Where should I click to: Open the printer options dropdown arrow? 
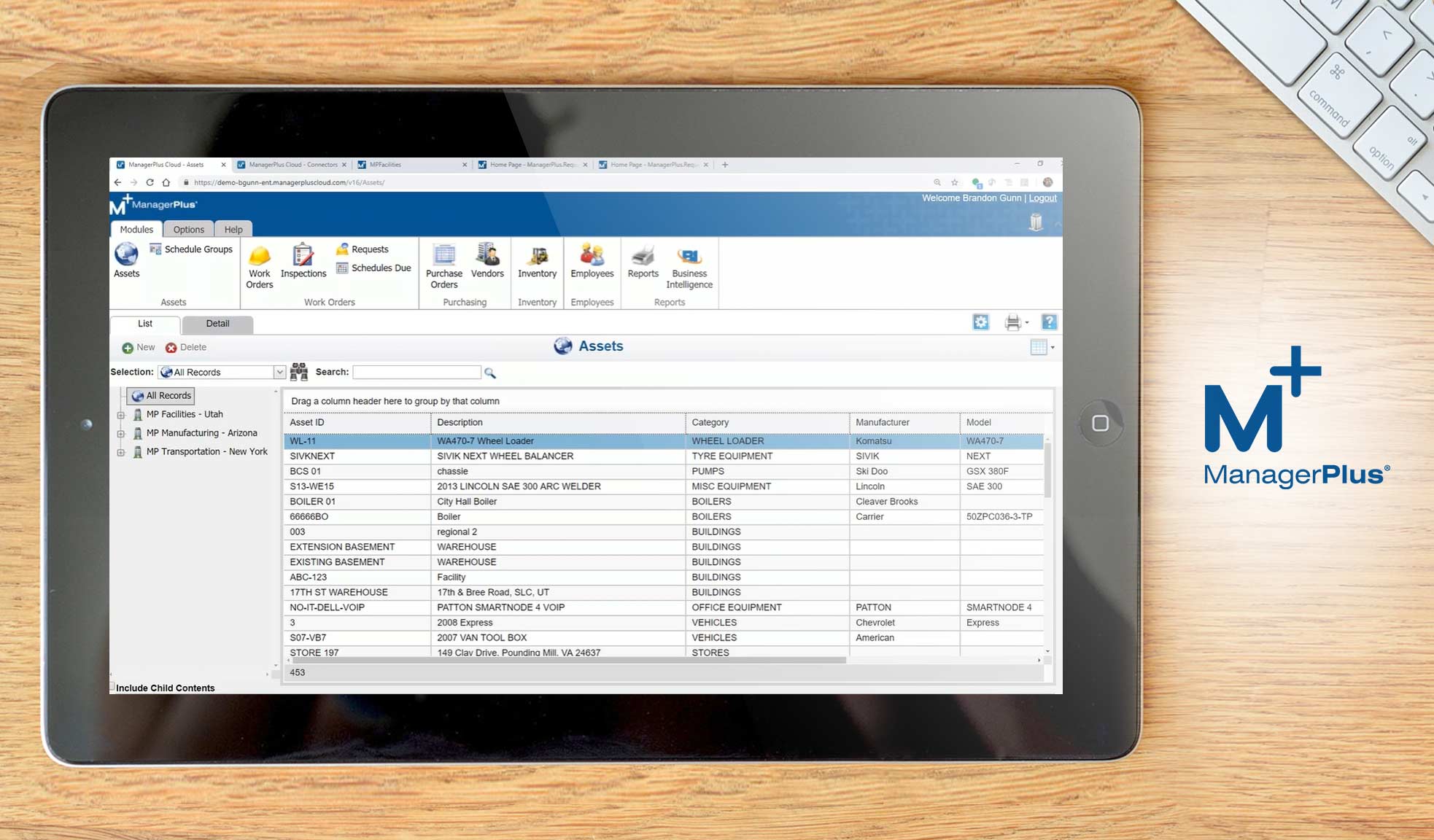[x=1027, y=322]
